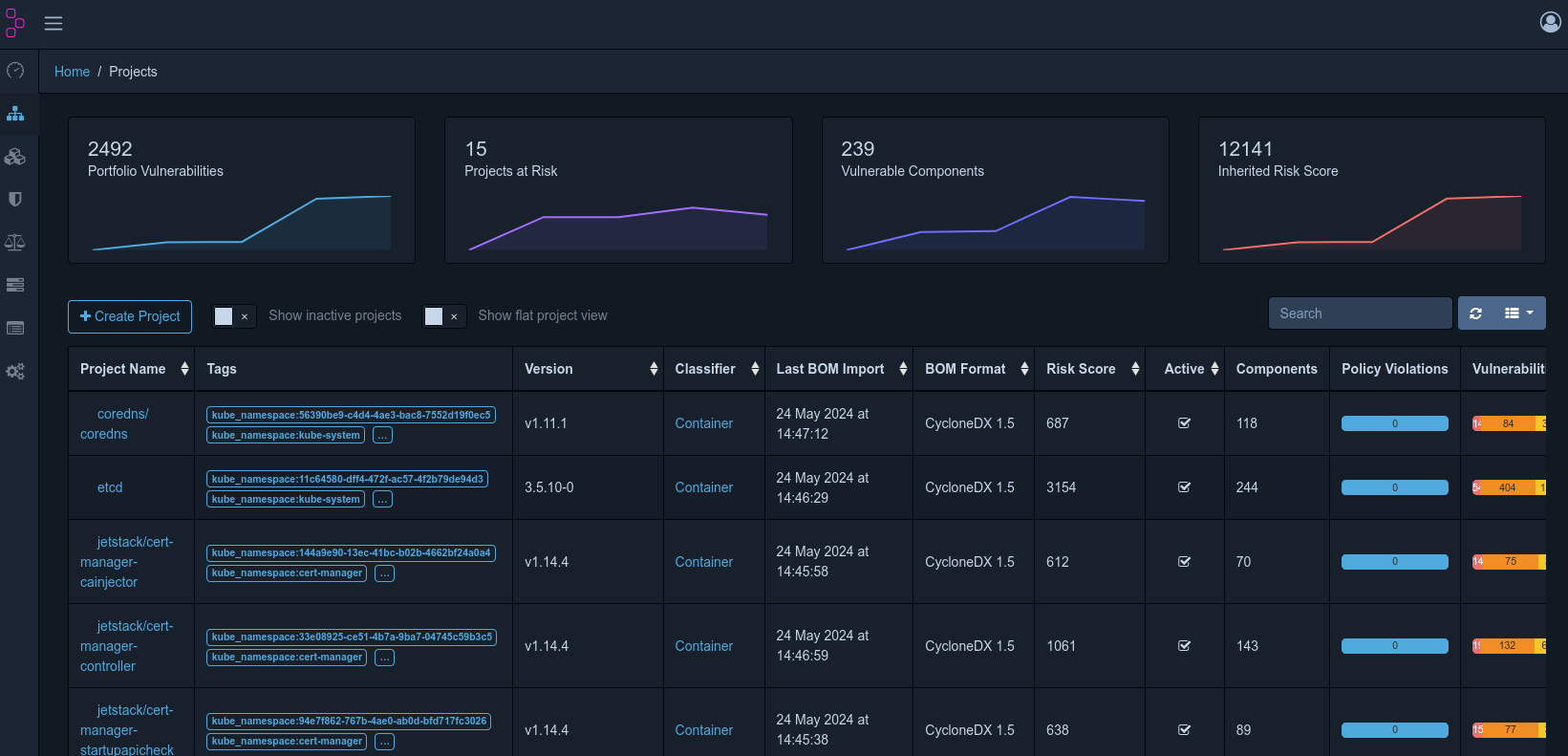This screenshot has height=756, width=1568.
Task: Open the Administration gears icon in sidebar
Action: (15, 372)
